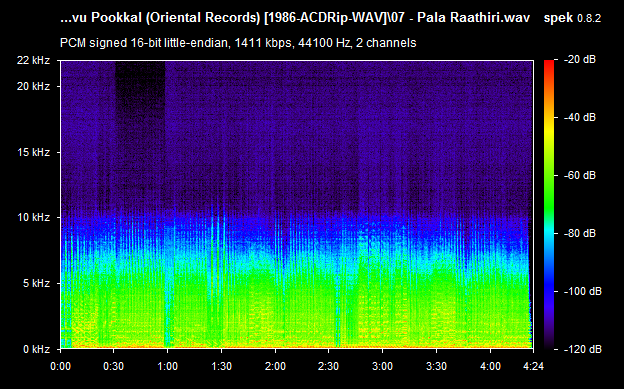Click the -60 dB legend label
This screenshot has height=389, width=624.
(580, 175)
